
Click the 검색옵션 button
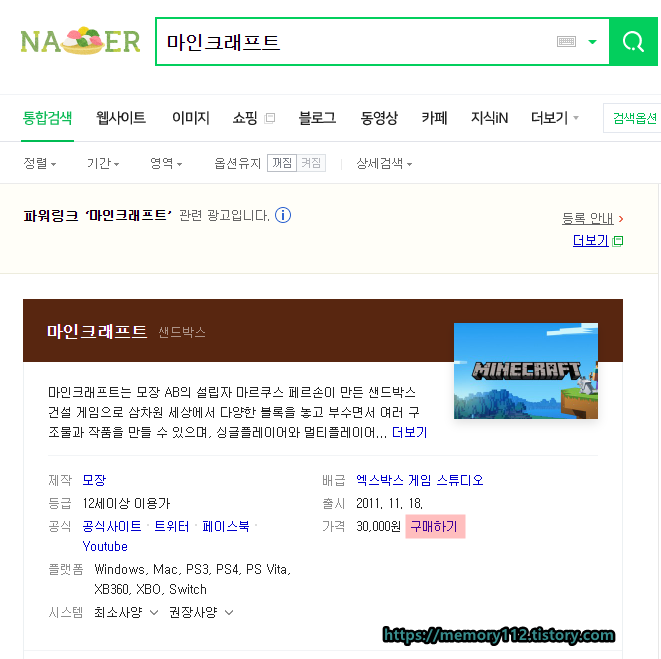point(634,118)
